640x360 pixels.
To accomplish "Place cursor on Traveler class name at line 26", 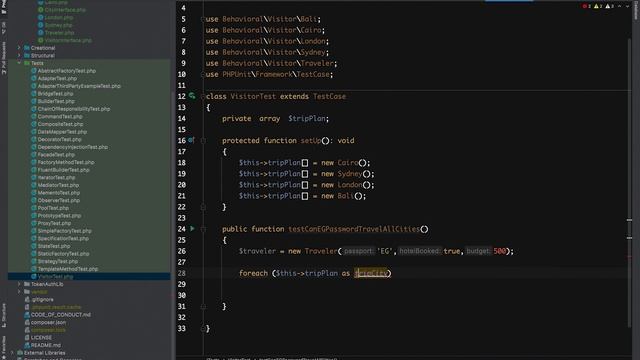I will (321, 251).
